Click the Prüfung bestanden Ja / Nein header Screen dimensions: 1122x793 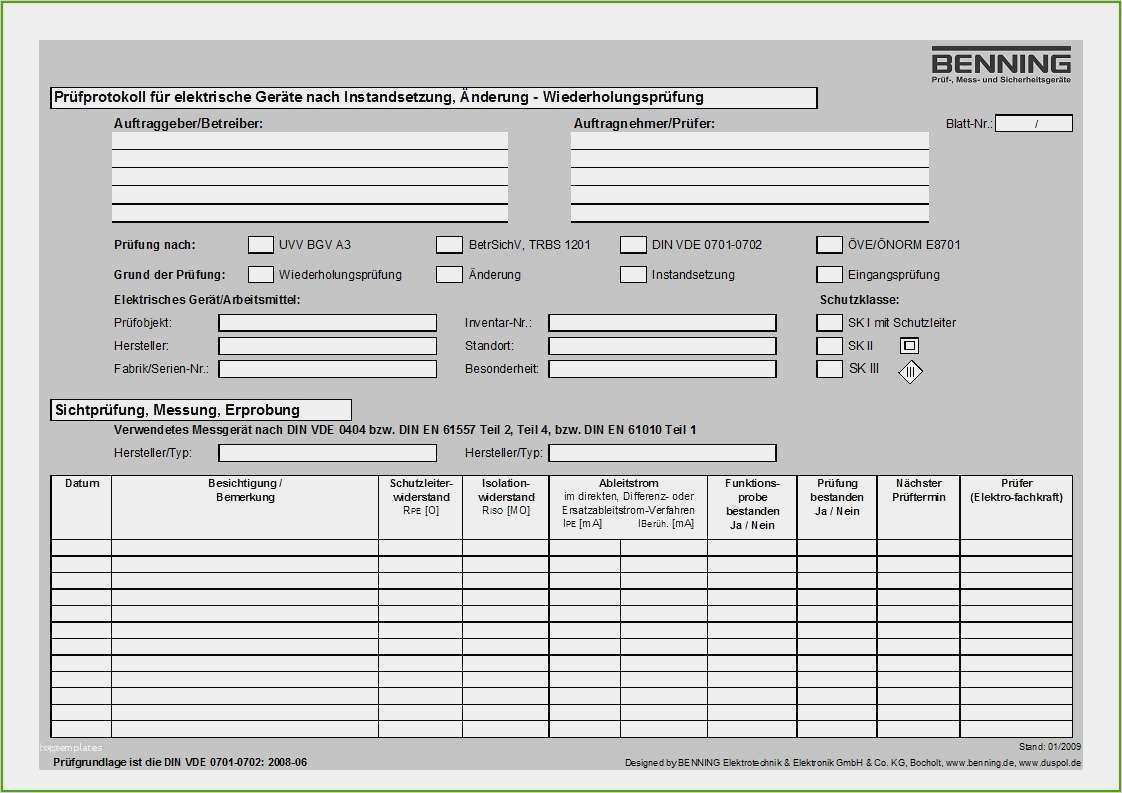point(837,507)
